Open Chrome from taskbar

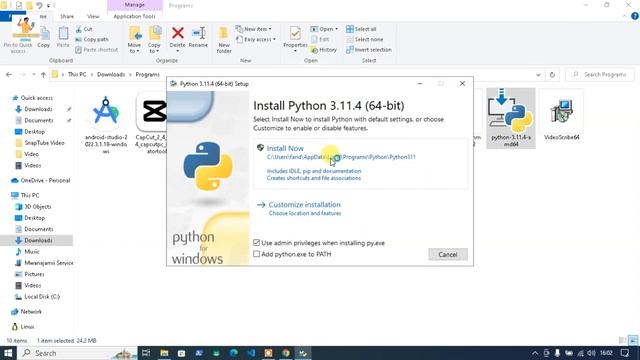click(286, 353)
